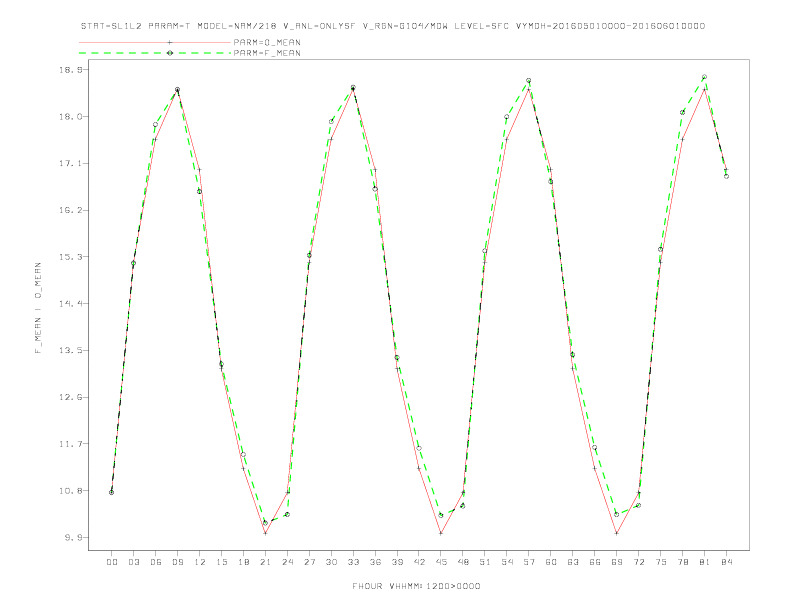Screen dimensions: 792x612
Task: Click the FHOUR VHHMM:1200>0000 x-axis label
Action: click(x=416, y=586)
